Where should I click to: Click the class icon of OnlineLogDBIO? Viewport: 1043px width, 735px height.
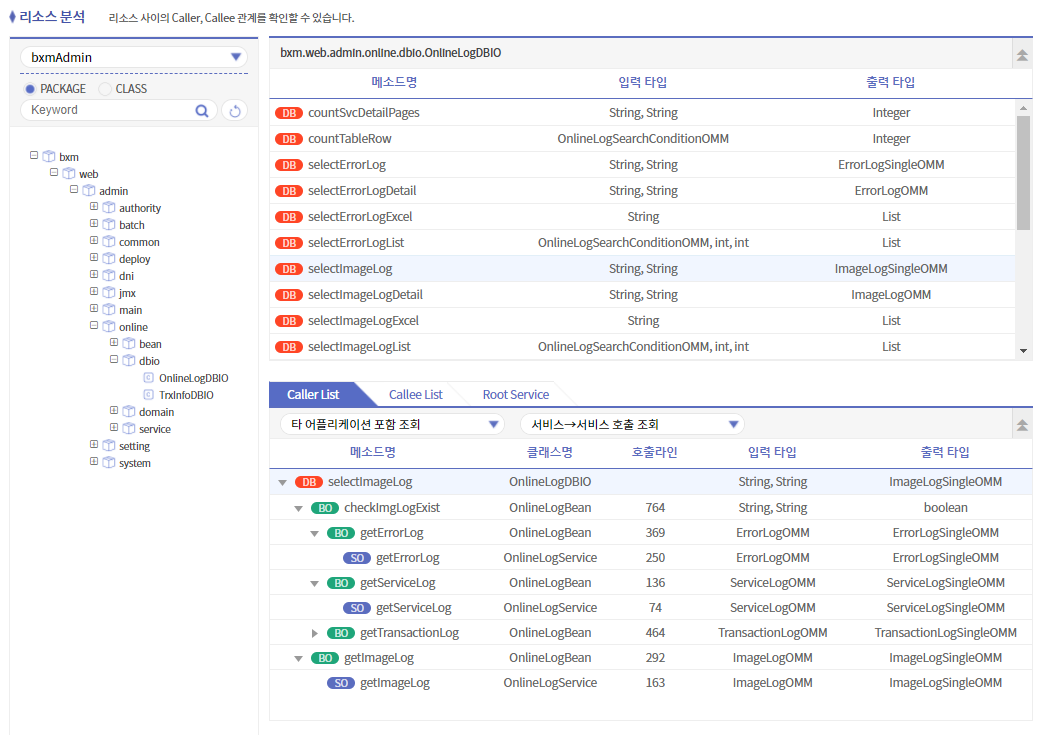148,378
